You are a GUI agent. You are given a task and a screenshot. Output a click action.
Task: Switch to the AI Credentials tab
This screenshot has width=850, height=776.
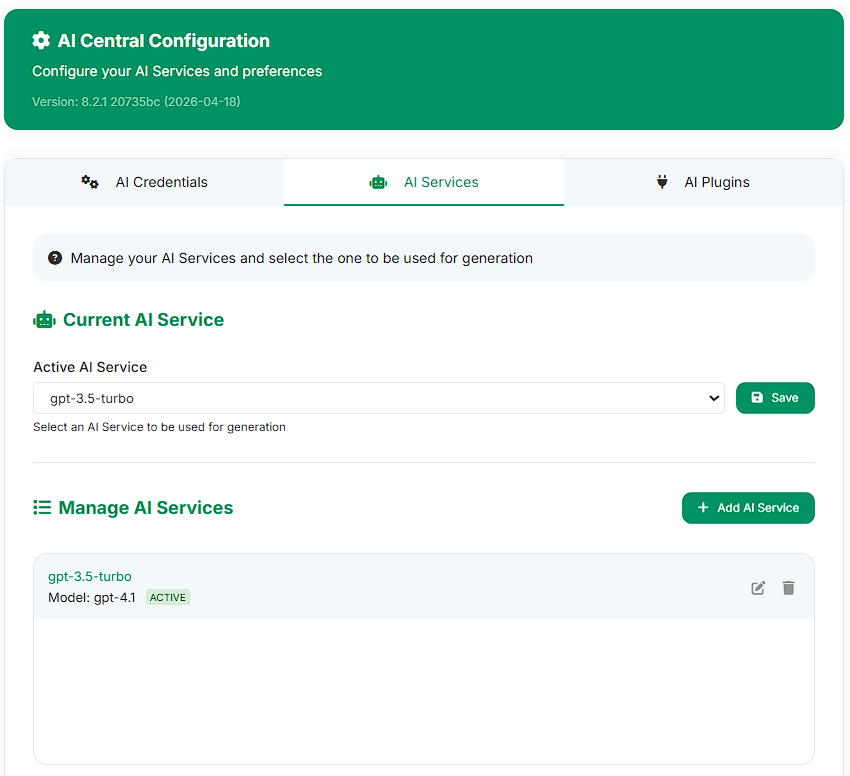pos(144,182)
